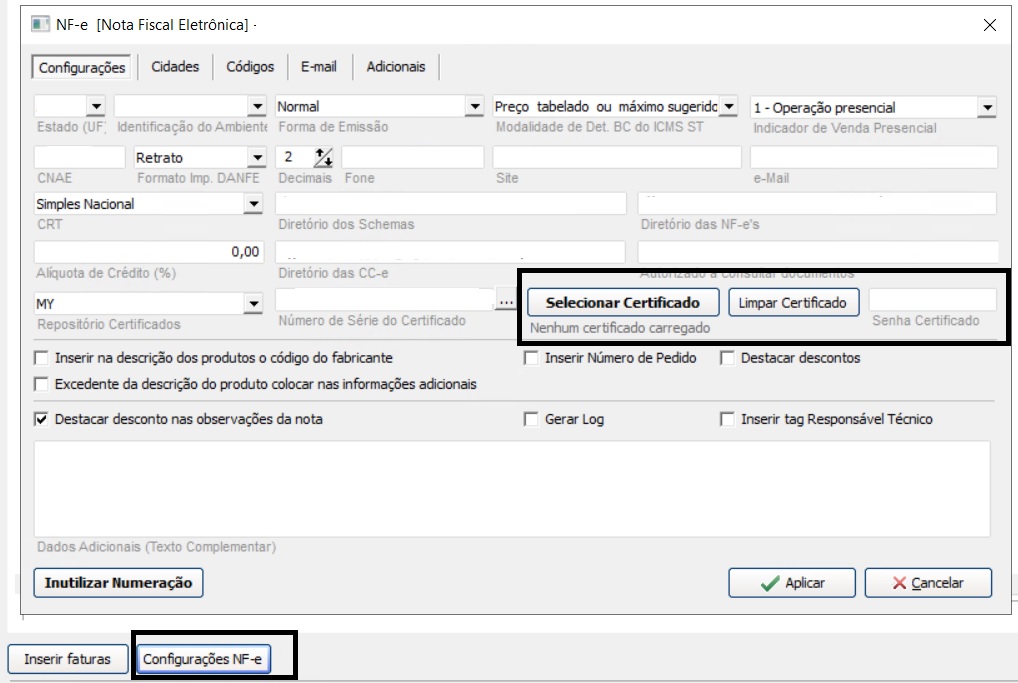Screen dimensions: 1018x683
Task: Go to the Adicionais tab
Action: click(x=396, y=67)
